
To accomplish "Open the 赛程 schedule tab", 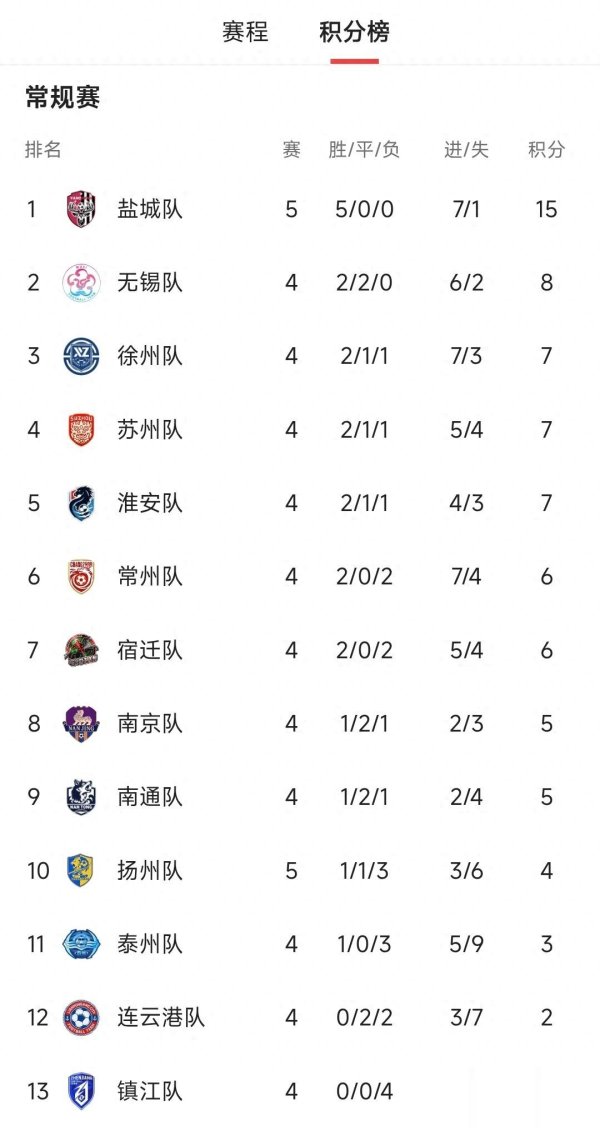I will click(x=245, y=32).
